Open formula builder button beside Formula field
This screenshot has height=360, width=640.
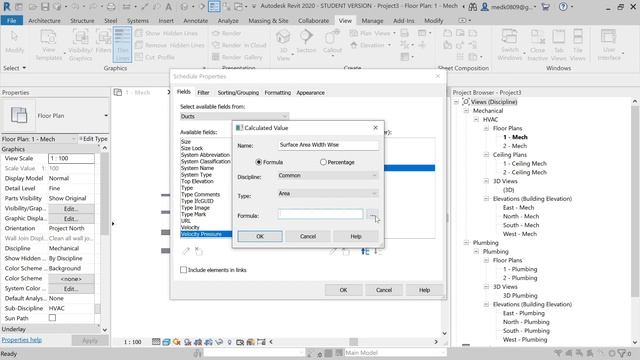(x=371, y=214)
